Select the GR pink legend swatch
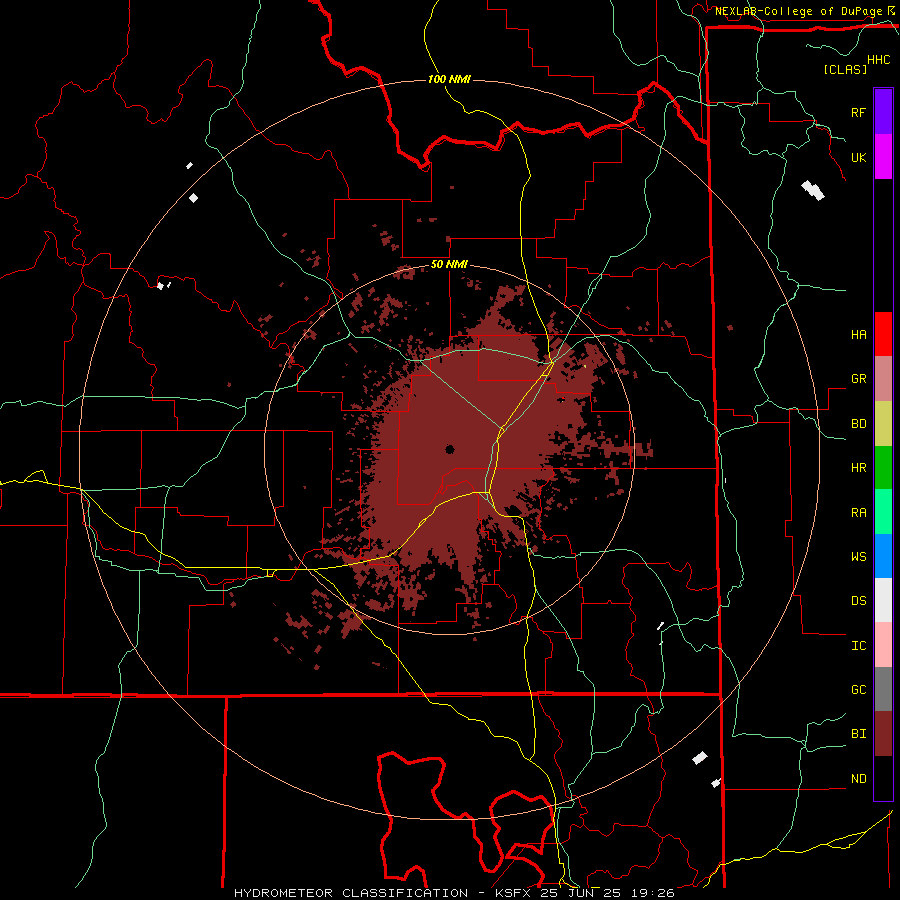The width and height of the screenshot is (900, 900). pos(883,378)
